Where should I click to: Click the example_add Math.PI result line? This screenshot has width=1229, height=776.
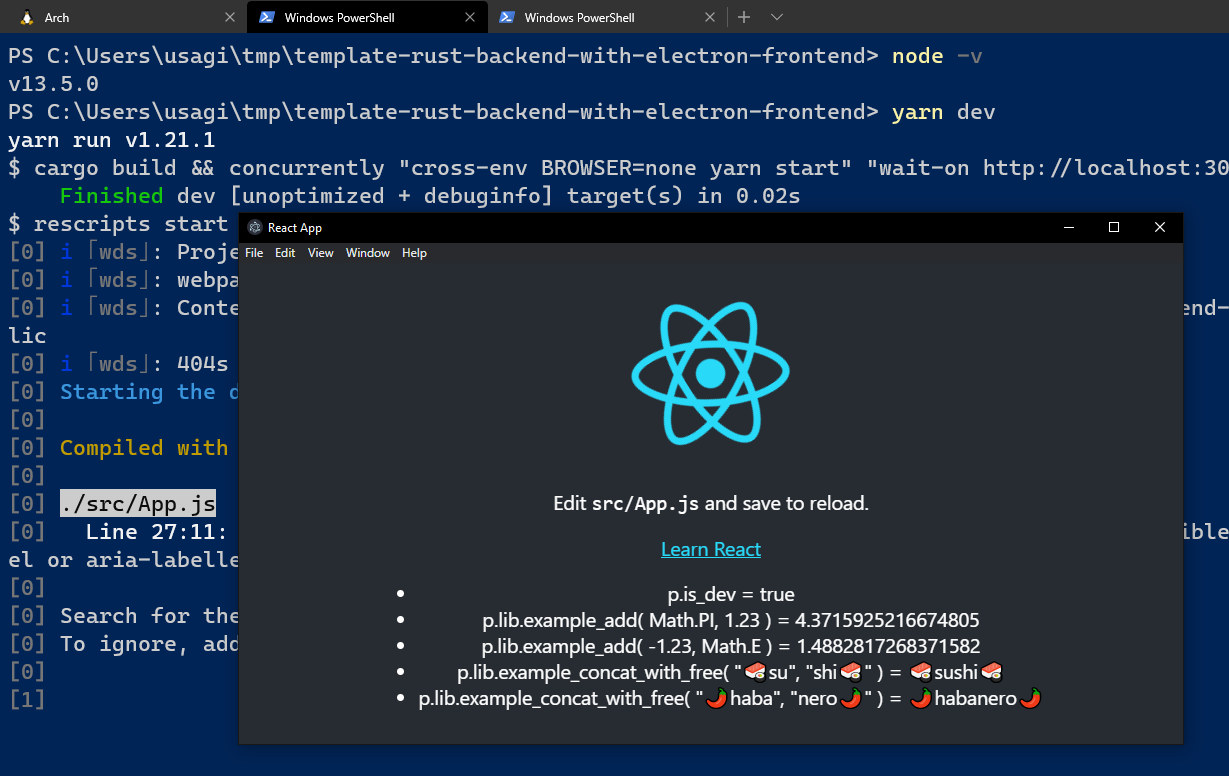731,621
